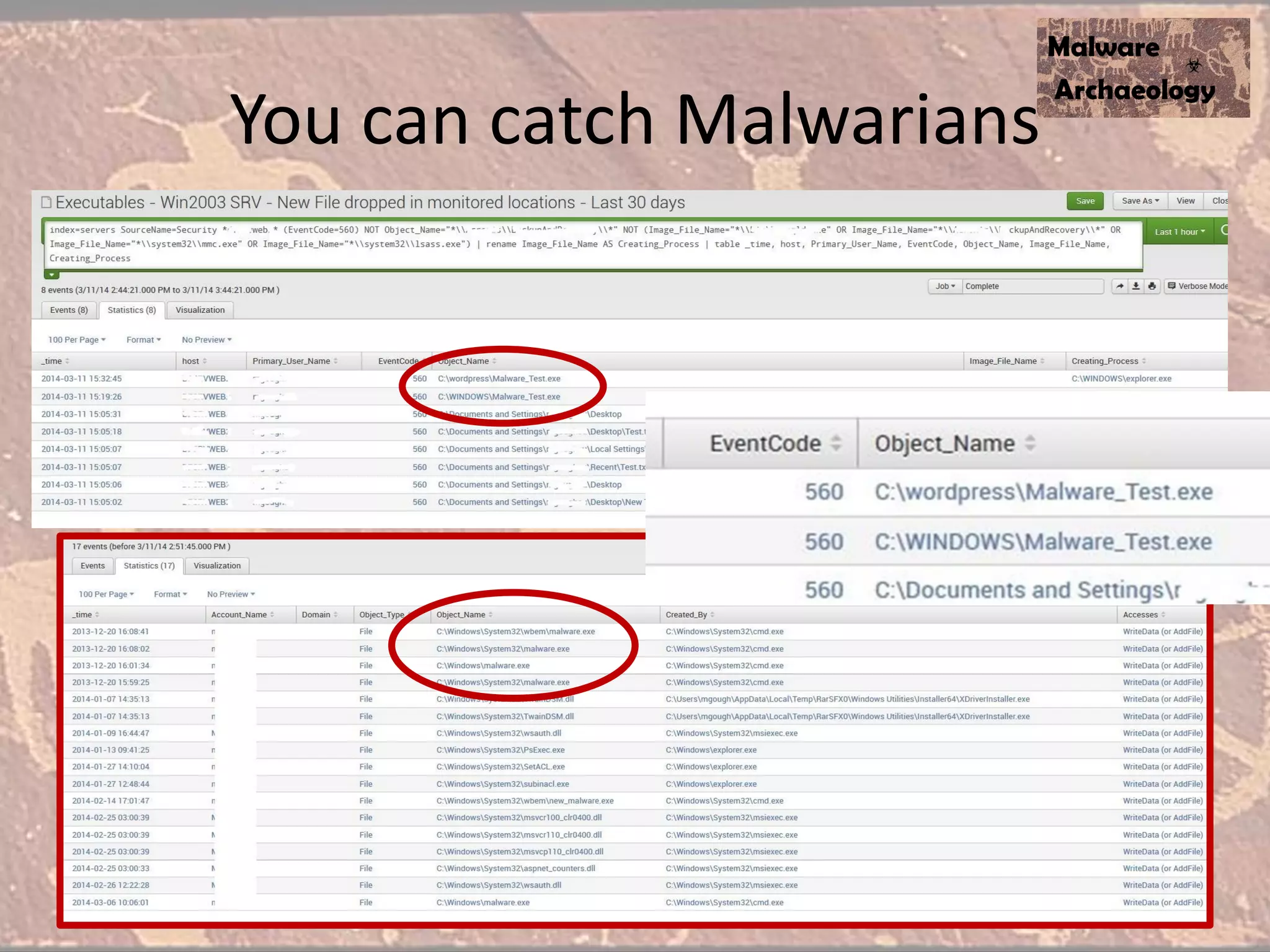Open the Last 1 hour time range picker
The image size is (1270, 952).
pyautogui.click(x=1179, y=232)
